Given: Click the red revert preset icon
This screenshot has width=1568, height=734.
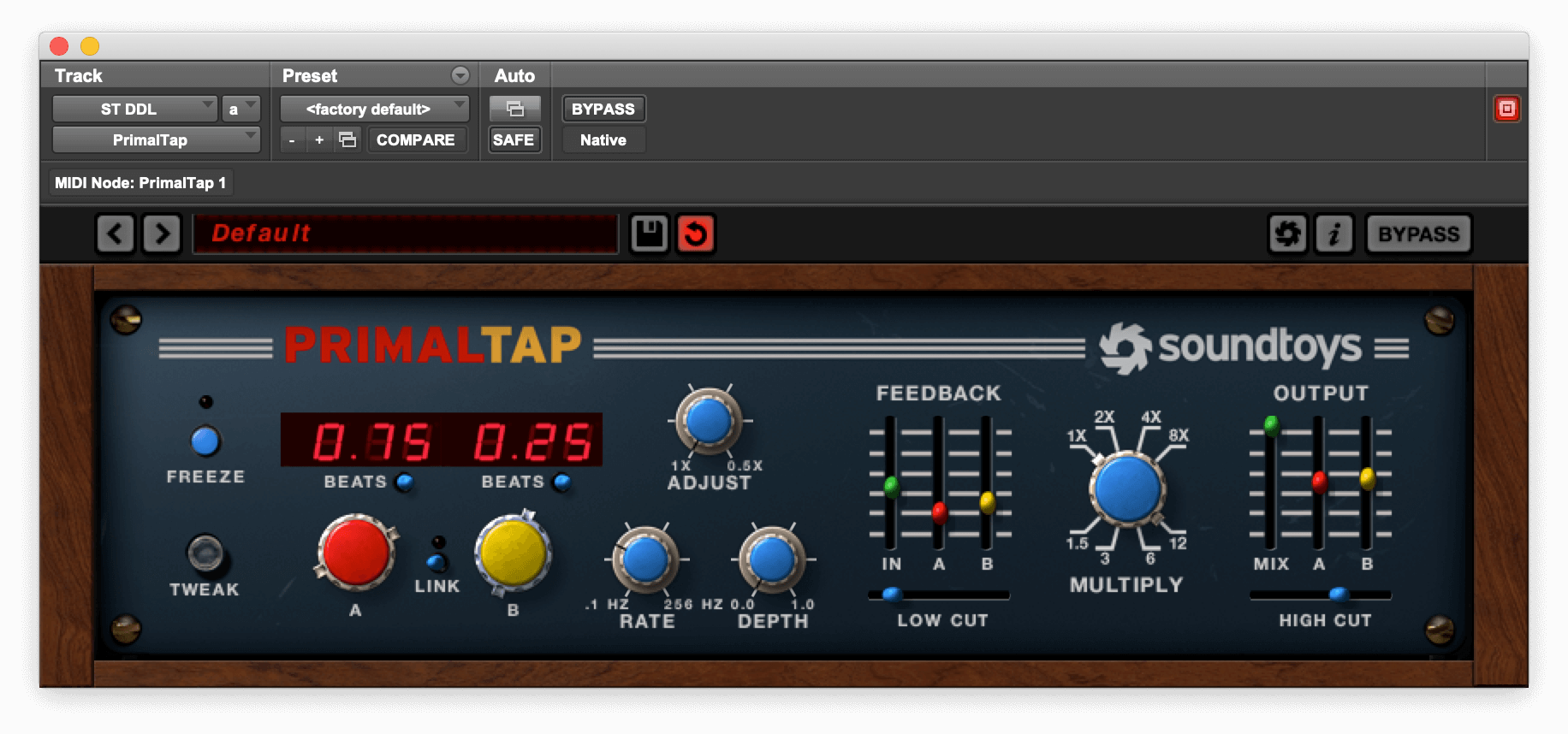Looking at the screenshot, I should coord(696,234).
